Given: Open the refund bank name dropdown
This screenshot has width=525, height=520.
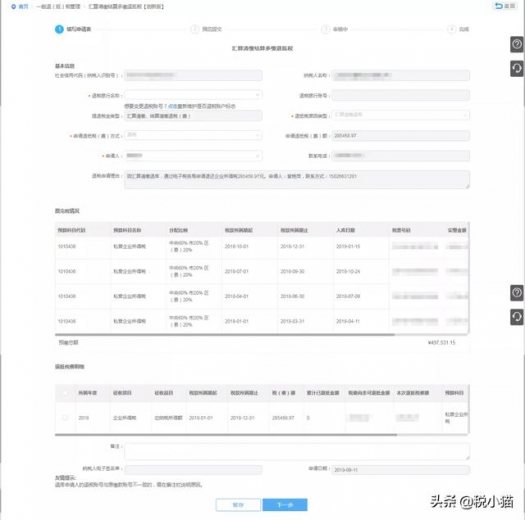Looking at the screenshot, I should pyautogui.click(x=193, y=95).
